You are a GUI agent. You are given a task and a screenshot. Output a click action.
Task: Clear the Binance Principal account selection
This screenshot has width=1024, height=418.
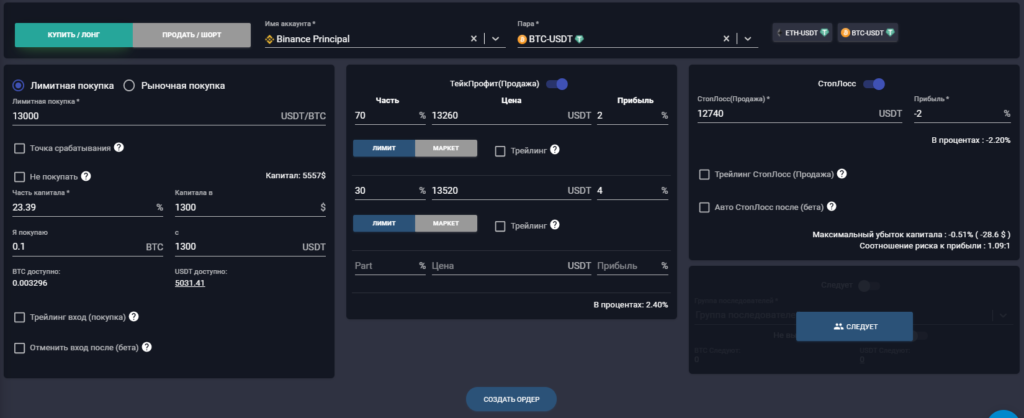click(474, 39)
